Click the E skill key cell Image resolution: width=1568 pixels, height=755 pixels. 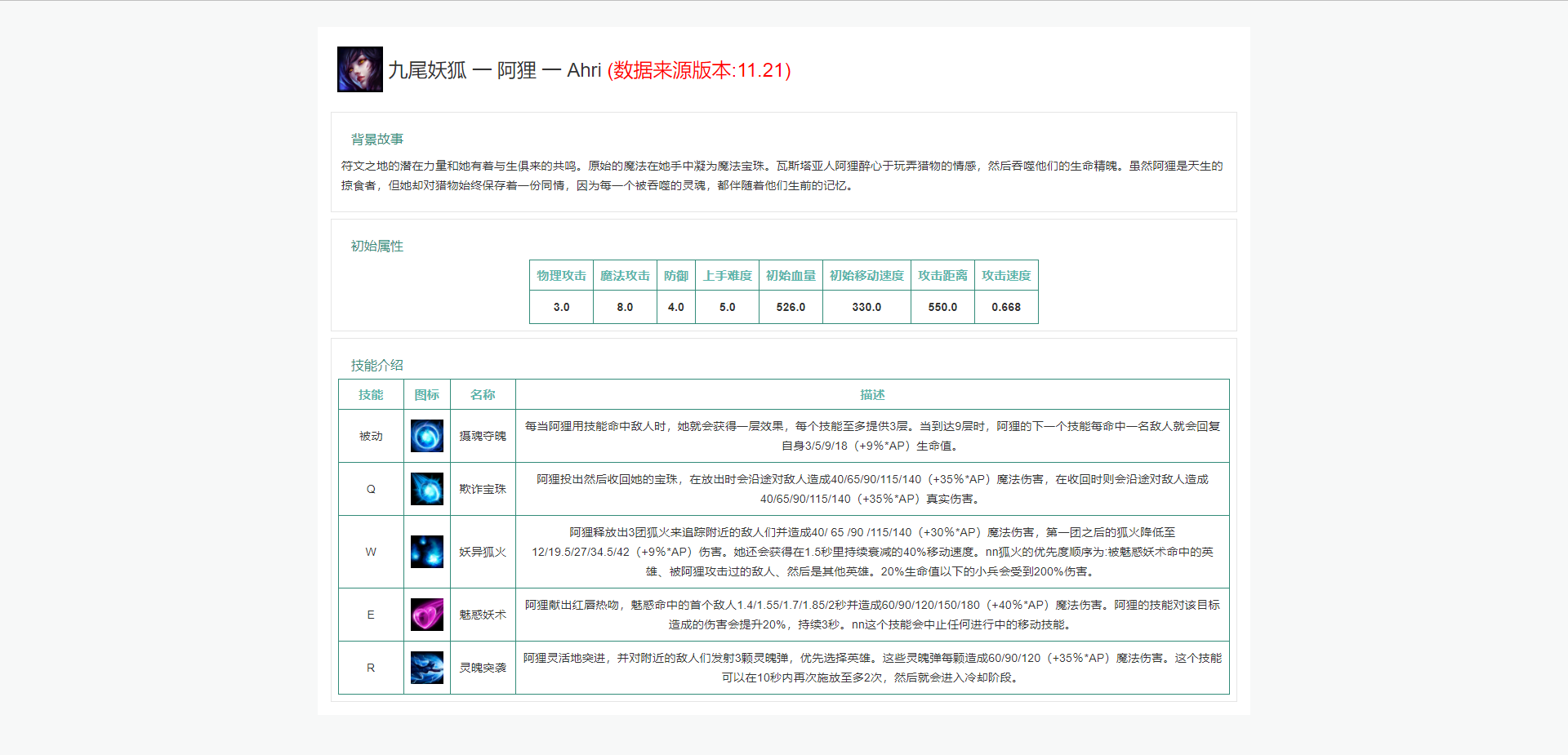click(371, 615)
